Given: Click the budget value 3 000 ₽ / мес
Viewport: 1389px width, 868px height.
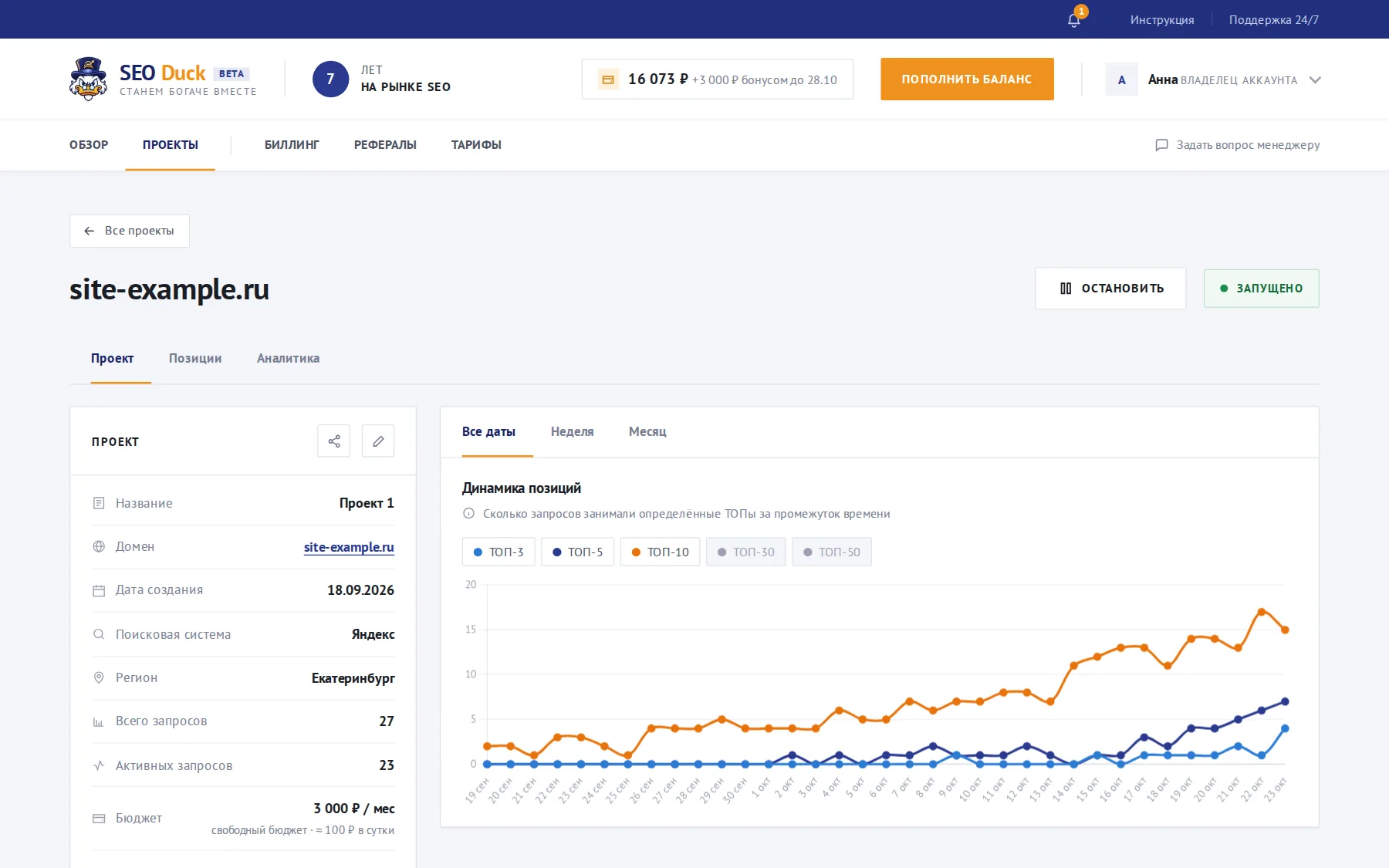Looking at the screenshot, I should [354, 809].
